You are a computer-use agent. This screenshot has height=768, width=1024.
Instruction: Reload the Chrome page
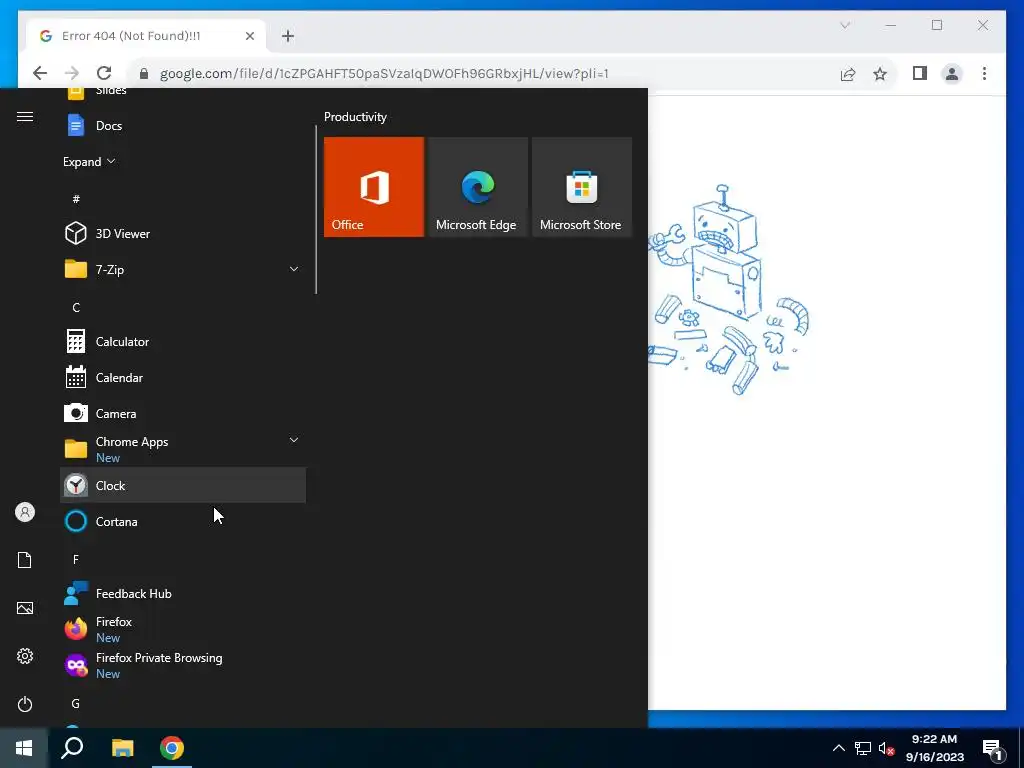pos(104,73)
